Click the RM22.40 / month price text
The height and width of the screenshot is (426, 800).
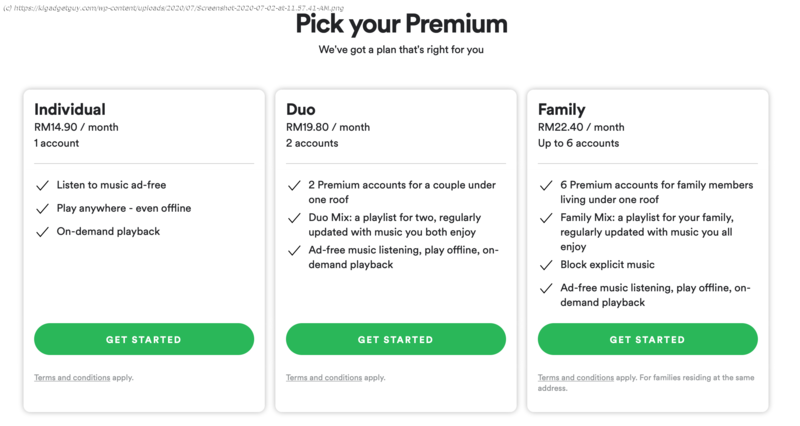pos(581,127)
